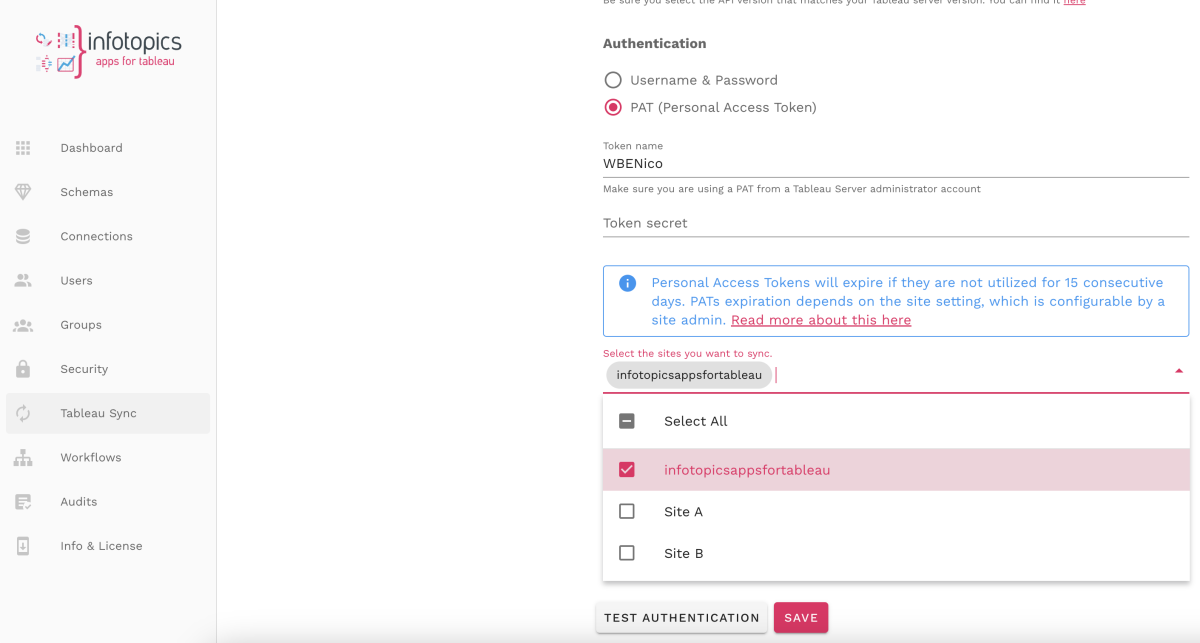
Task: Open the Dashboard page from sidebar
Action: [x=22, y=147]
